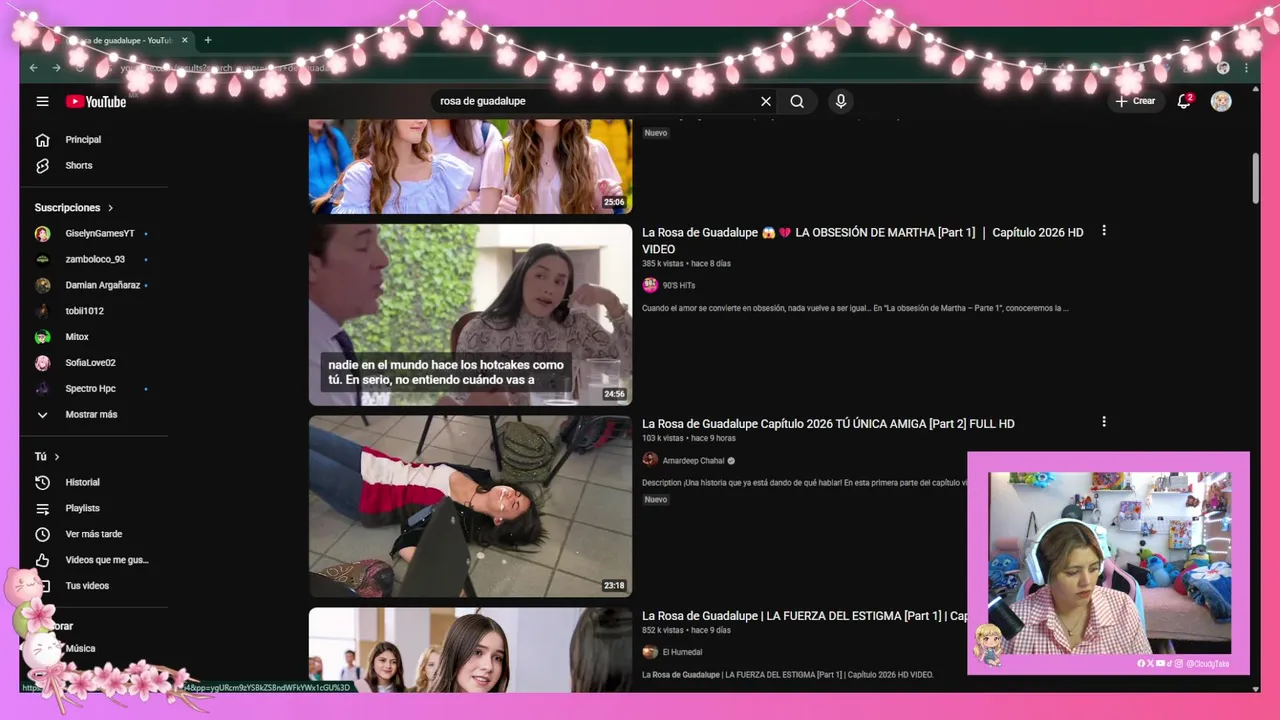The height and width of the screenshot is (720, 1280).
Task: Open the account avatar menu
Action: coord(1221,101)
